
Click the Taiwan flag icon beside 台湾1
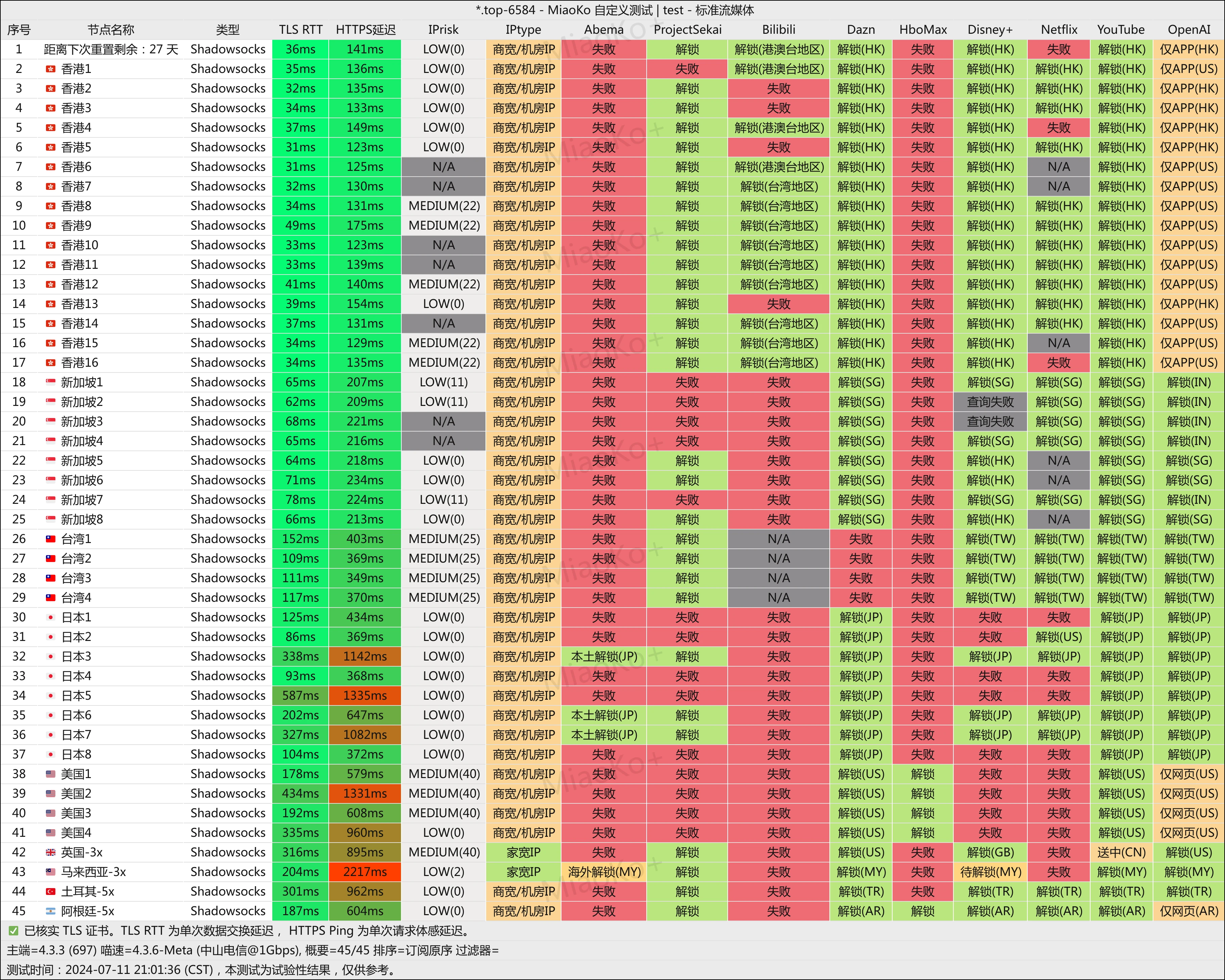51,539
